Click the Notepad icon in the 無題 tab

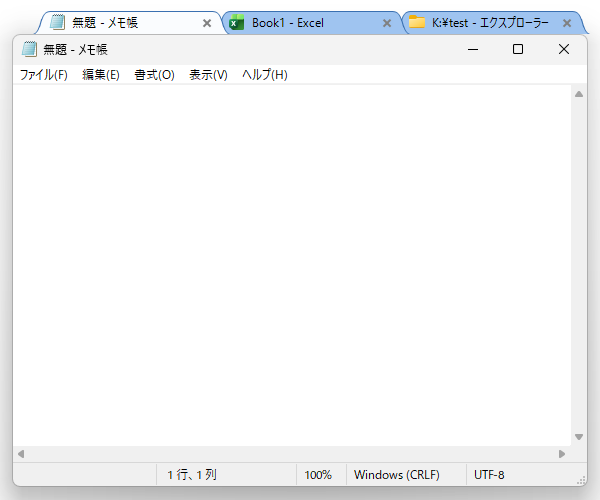(58, 23)
